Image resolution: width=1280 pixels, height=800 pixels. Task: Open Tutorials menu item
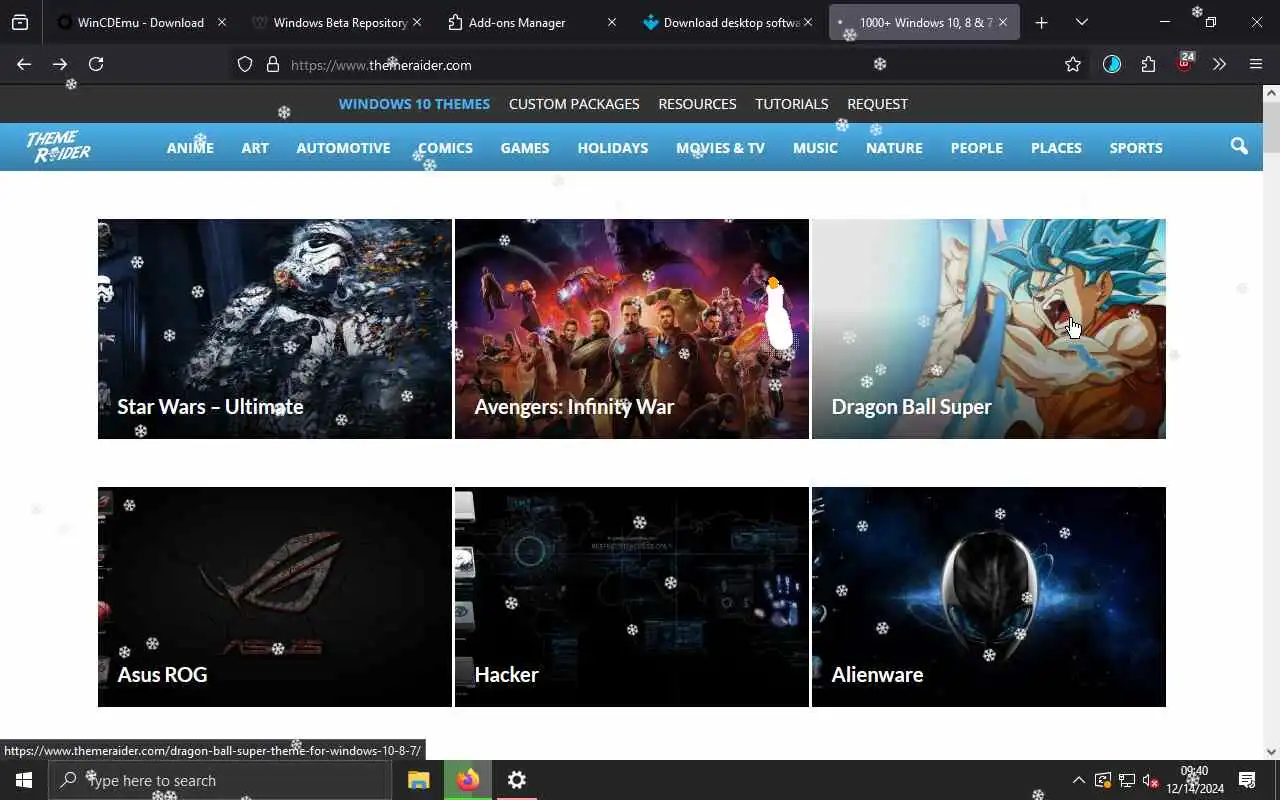pyautogui.click(x=791, y=104)
